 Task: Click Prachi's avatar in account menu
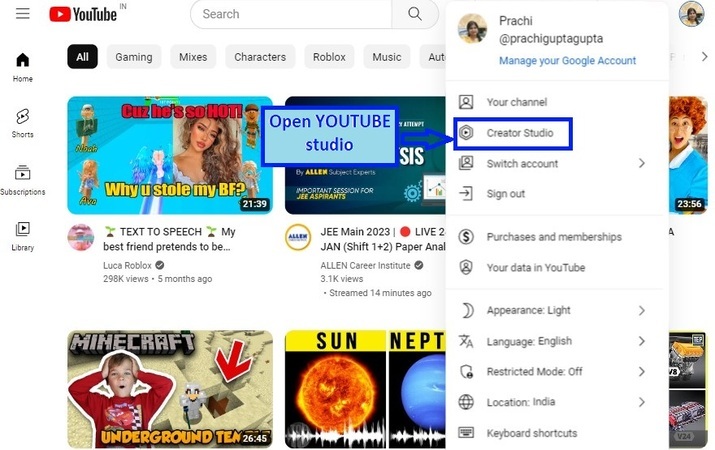tap(472, 28)
